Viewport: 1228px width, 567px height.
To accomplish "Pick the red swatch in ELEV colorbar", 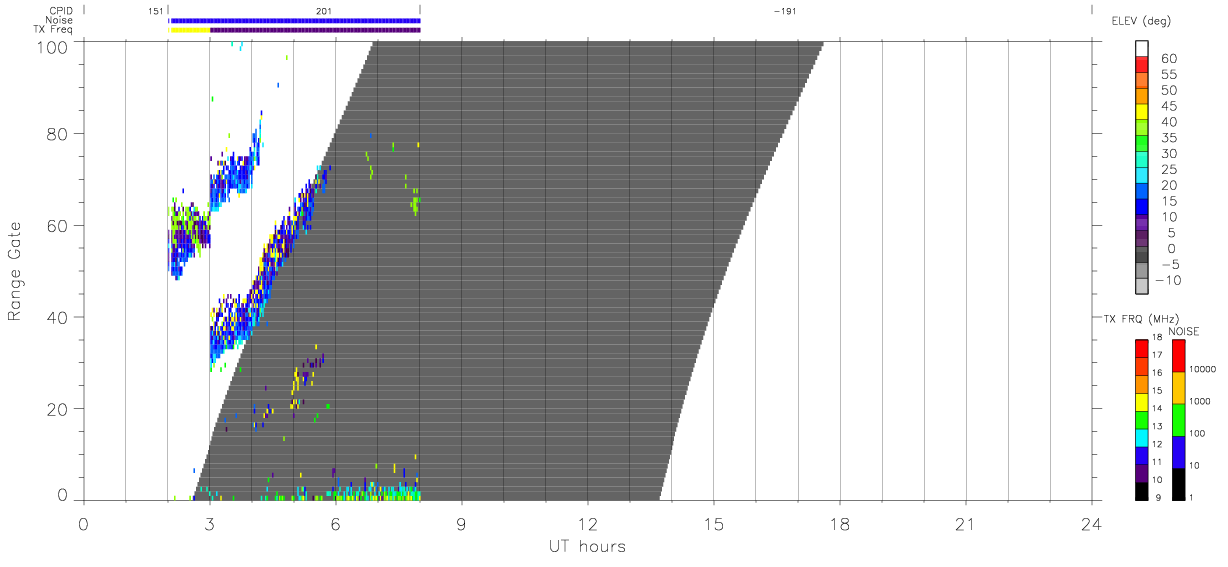I will tap(1142, 65).
